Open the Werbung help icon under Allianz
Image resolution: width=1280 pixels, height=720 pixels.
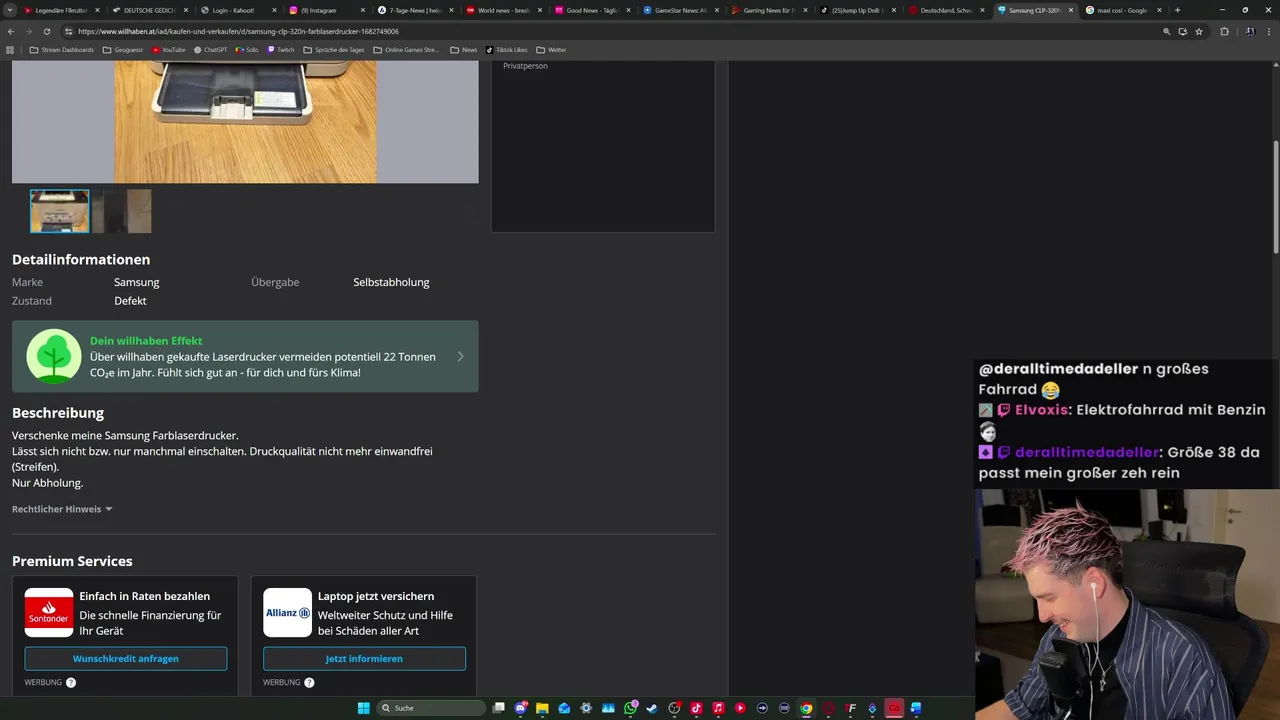pyautogui.click(x=309, y=682)
